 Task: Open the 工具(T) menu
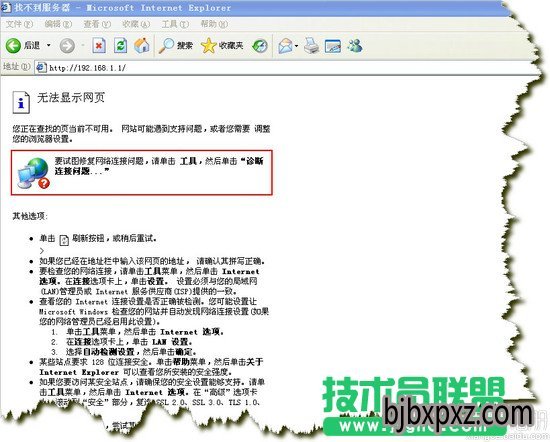point(175,24)
